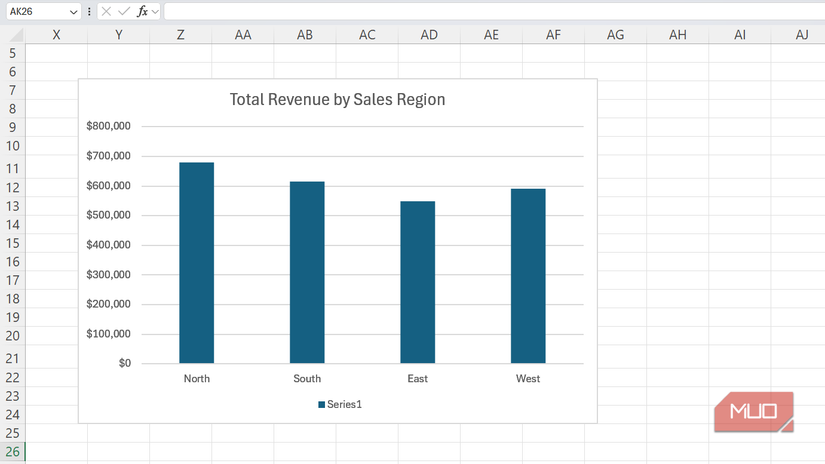Select the North bar in the chart

tap(197, 263)
